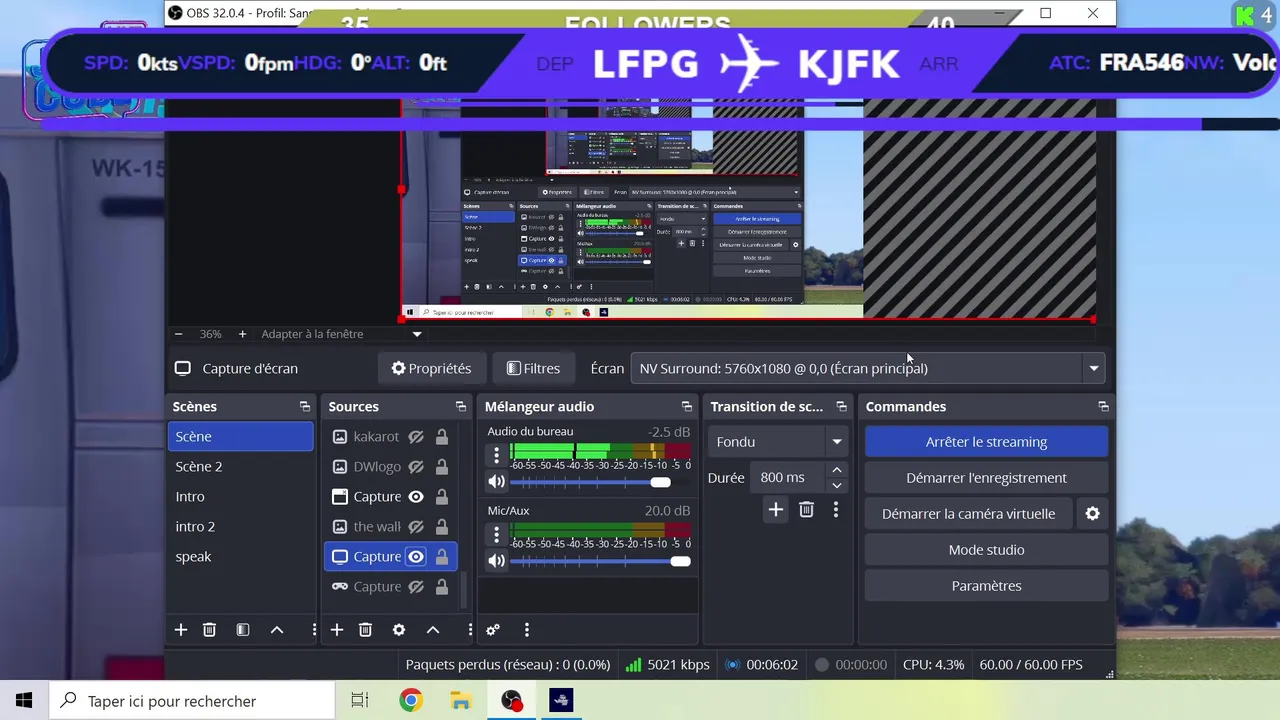
Task: Open audio mixer three-dot menu at bottom
Action: [x=527, y=630]
